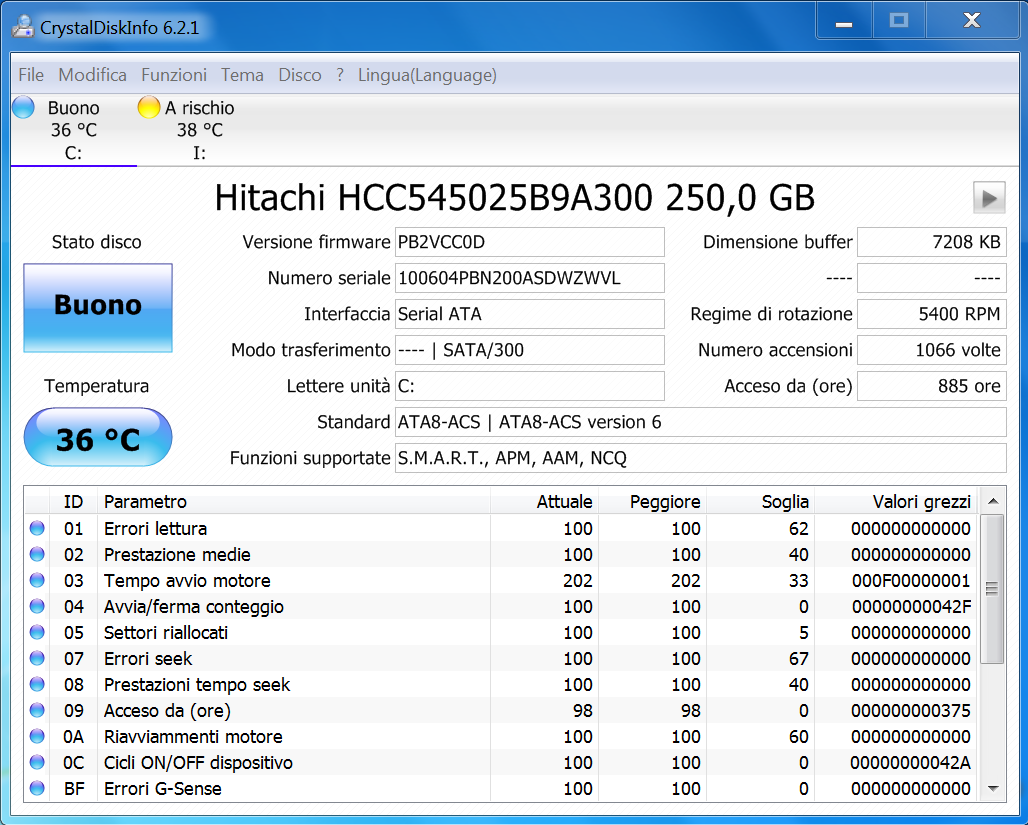Click status dot of Cicli ON/OFF dispositivo row
Image resolution: width=1028 pixels, height=825 pixels.
point(37,762)
